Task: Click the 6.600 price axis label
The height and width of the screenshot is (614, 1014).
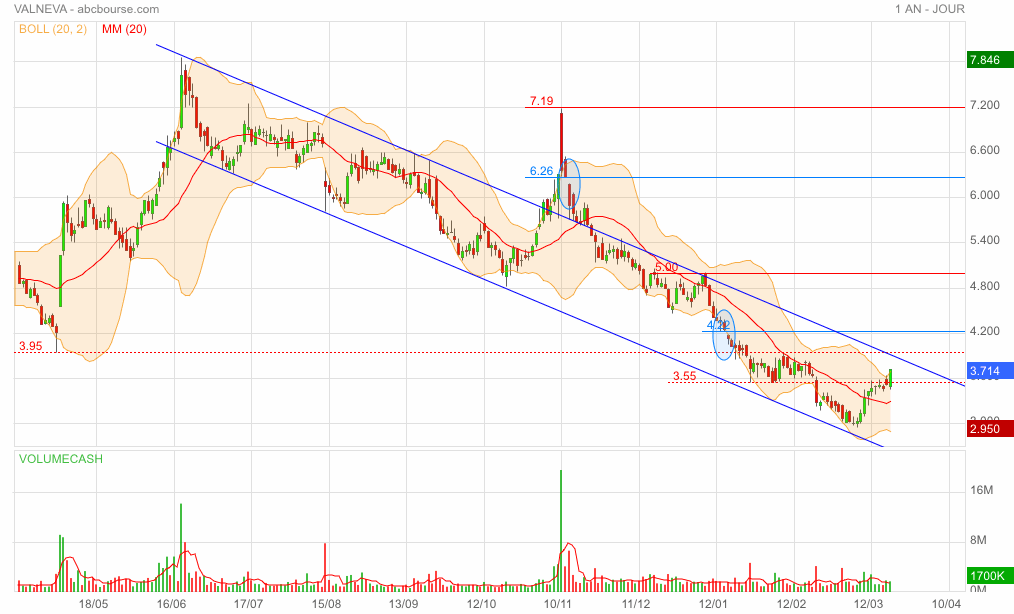Action: [x=984, y=150]
